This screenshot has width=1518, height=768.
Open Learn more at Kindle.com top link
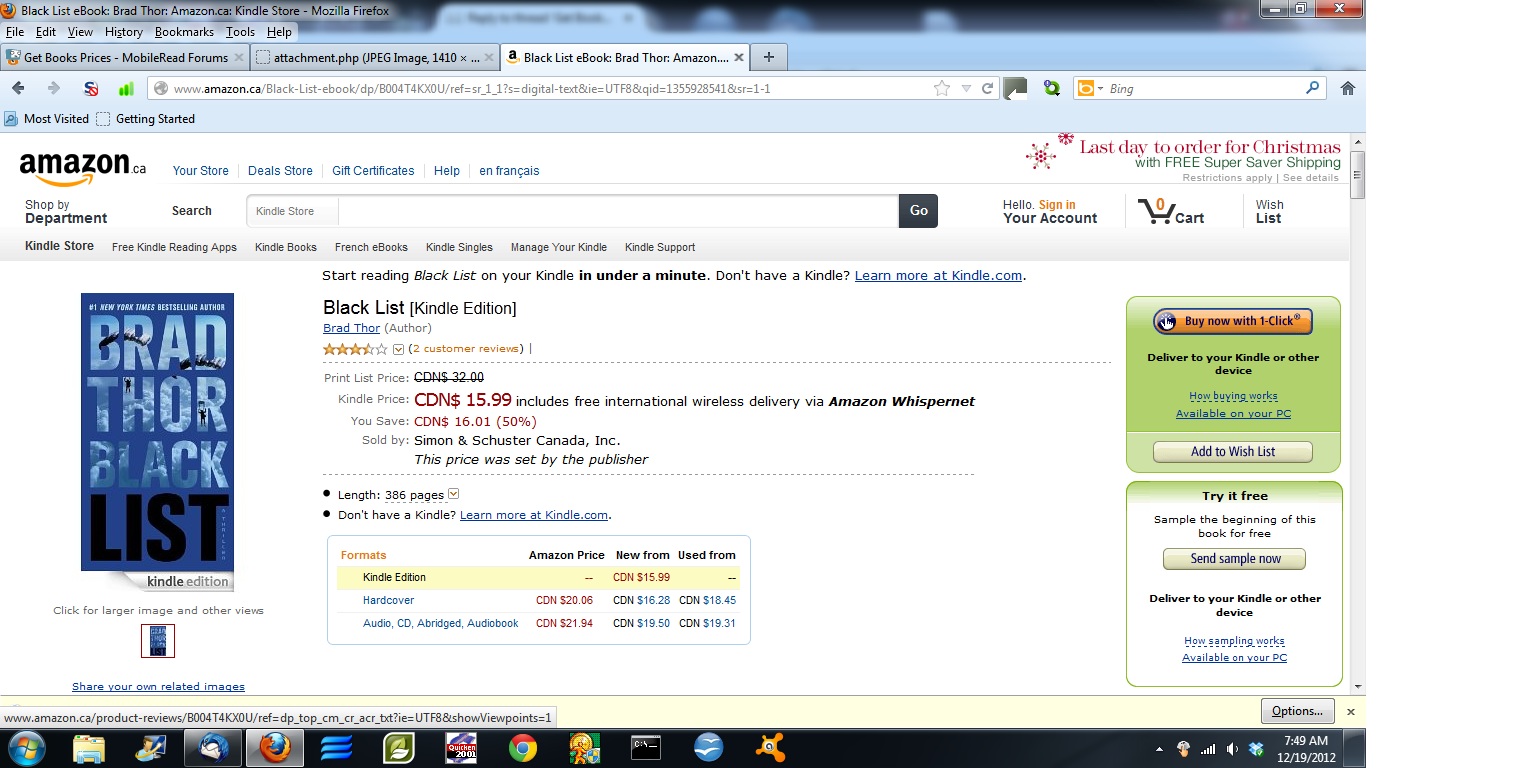(x=938, y=275)
